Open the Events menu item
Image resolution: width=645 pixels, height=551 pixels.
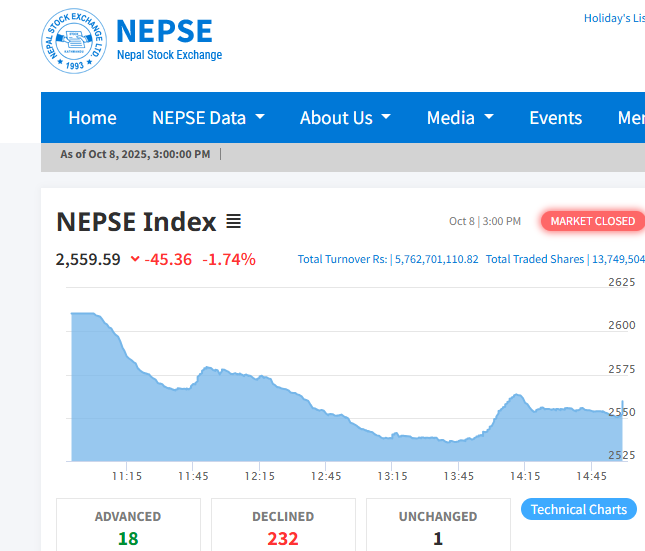(555, 118)
